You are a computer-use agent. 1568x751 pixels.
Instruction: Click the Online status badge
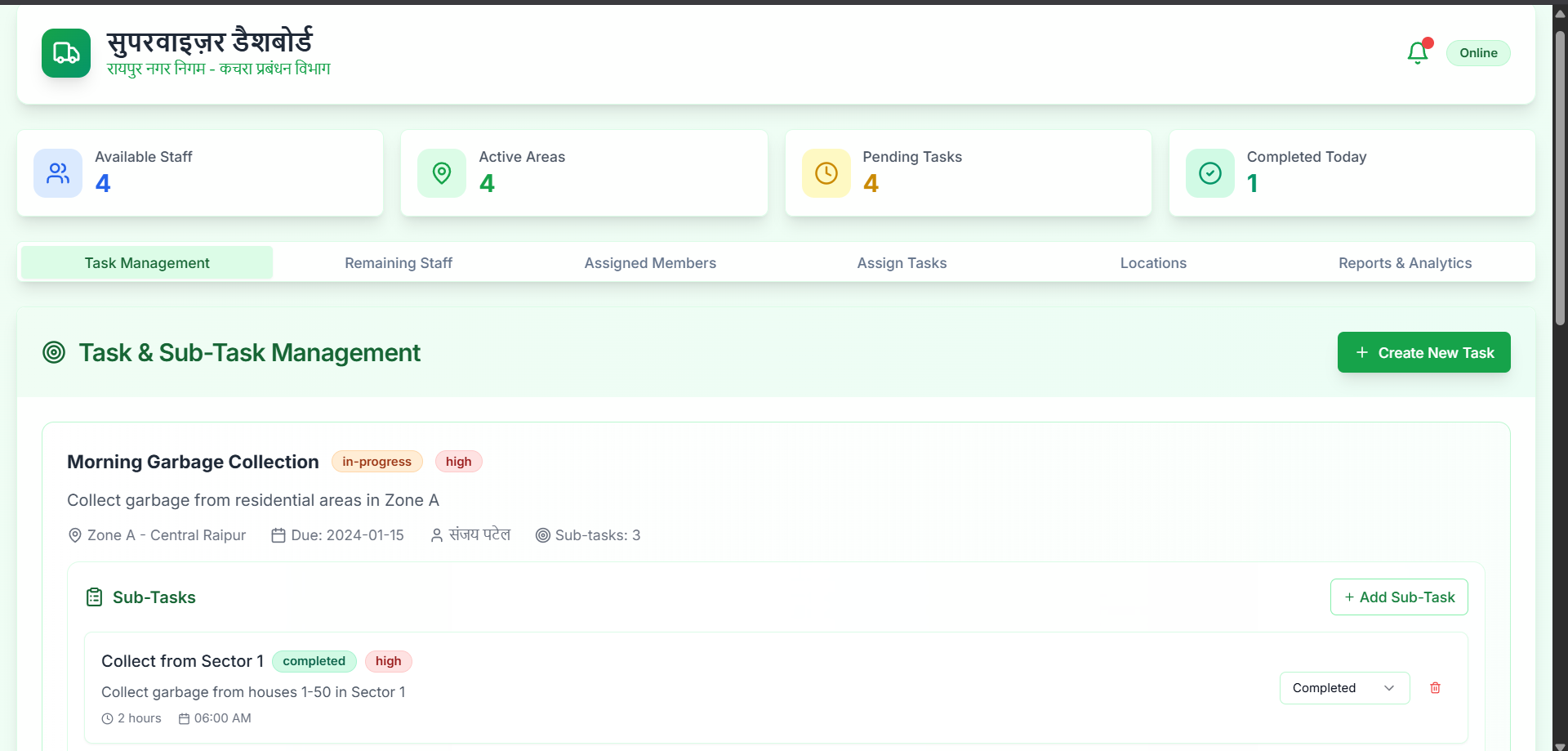(x=1478, y=53)
